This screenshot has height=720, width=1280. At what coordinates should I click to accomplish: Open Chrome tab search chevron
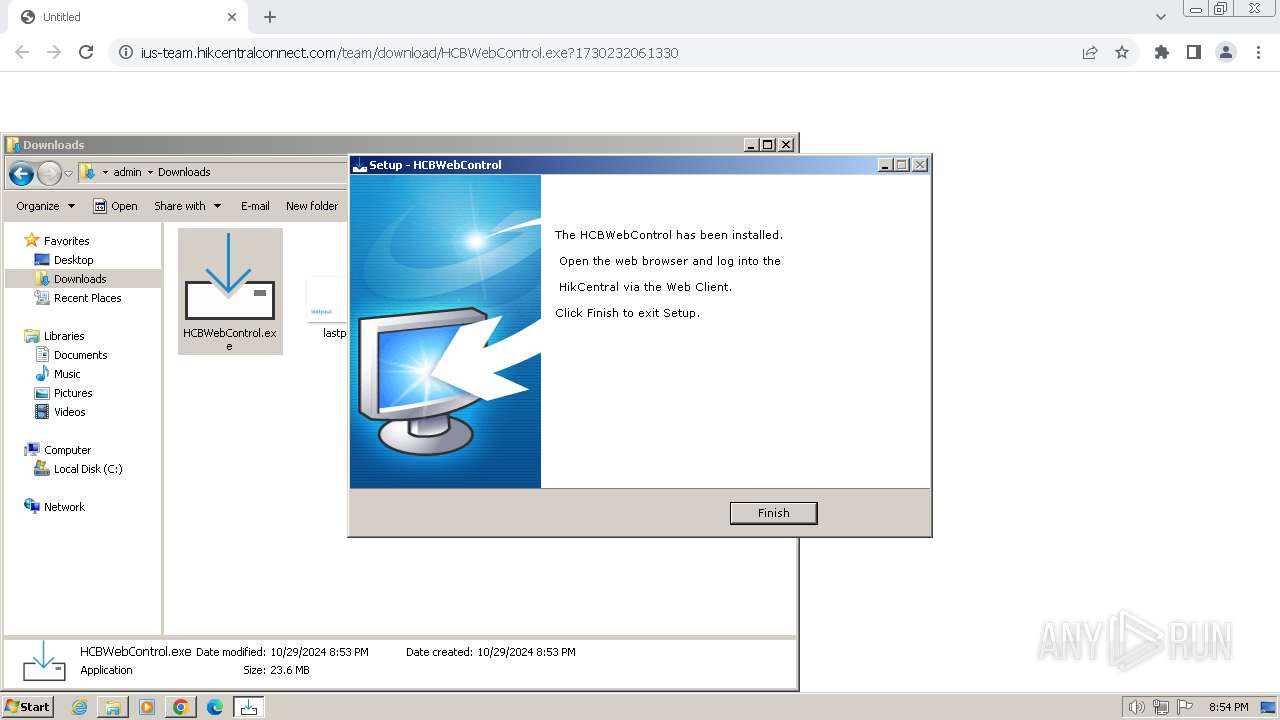click(x=1161, y=17)
